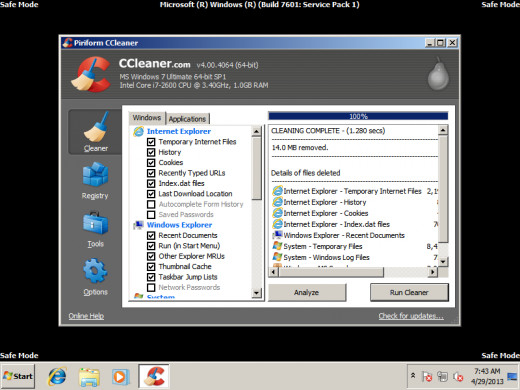Open Internet Explorer from taskbar
The width and height of the screenshot is (520, 390).
pyautogui.click(x=57, y=377)
